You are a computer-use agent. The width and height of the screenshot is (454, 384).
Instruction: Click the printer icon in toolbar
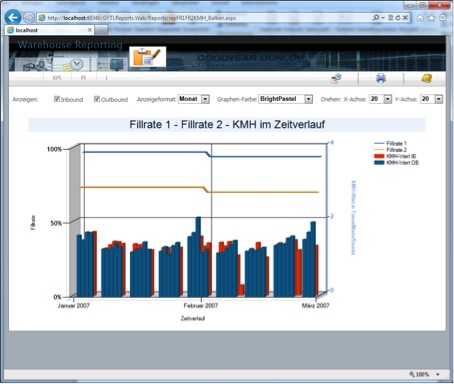point(381,79)
